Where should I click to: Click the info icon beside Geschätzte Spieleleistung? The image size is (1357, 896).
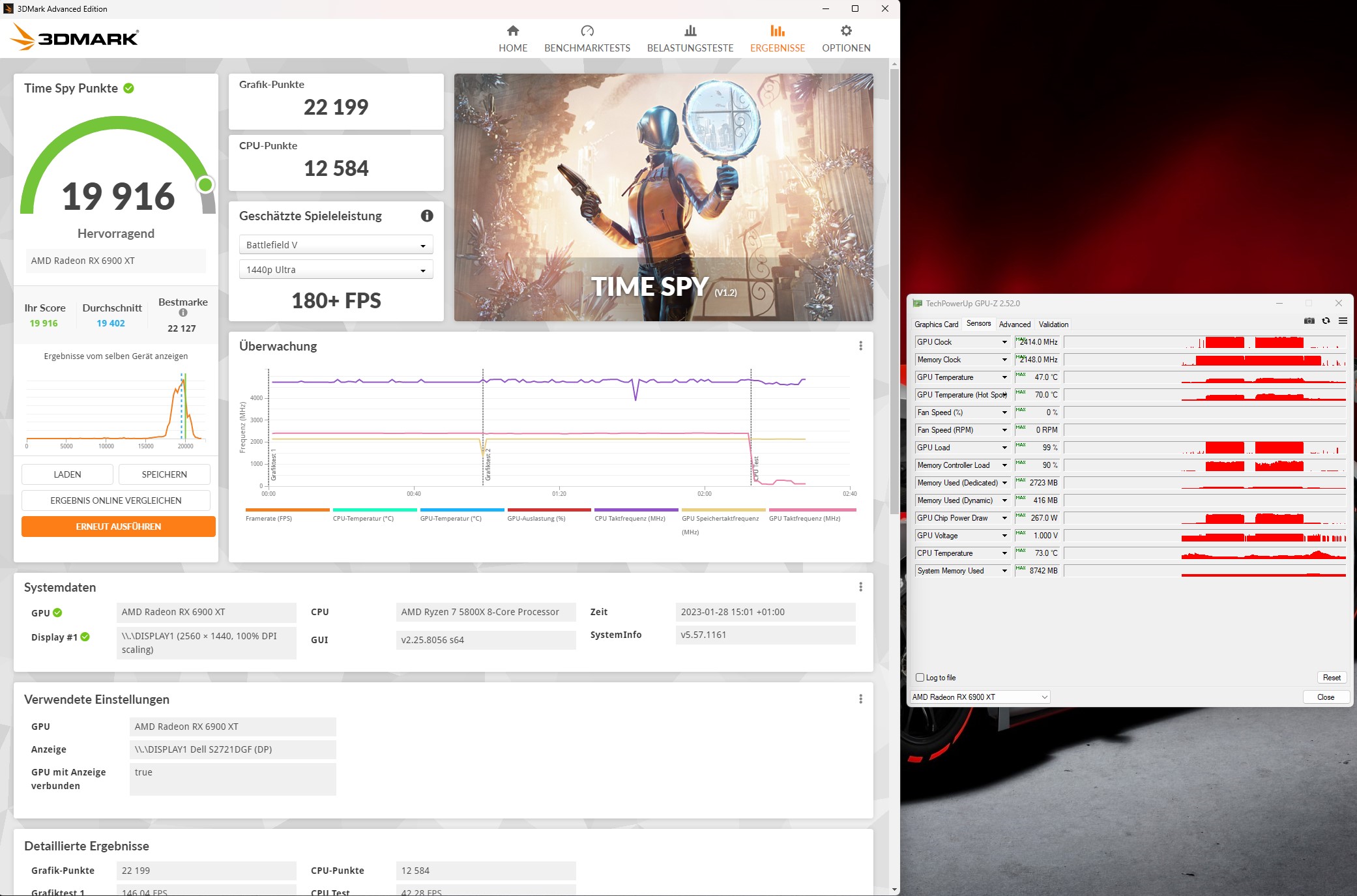point(427,216)
